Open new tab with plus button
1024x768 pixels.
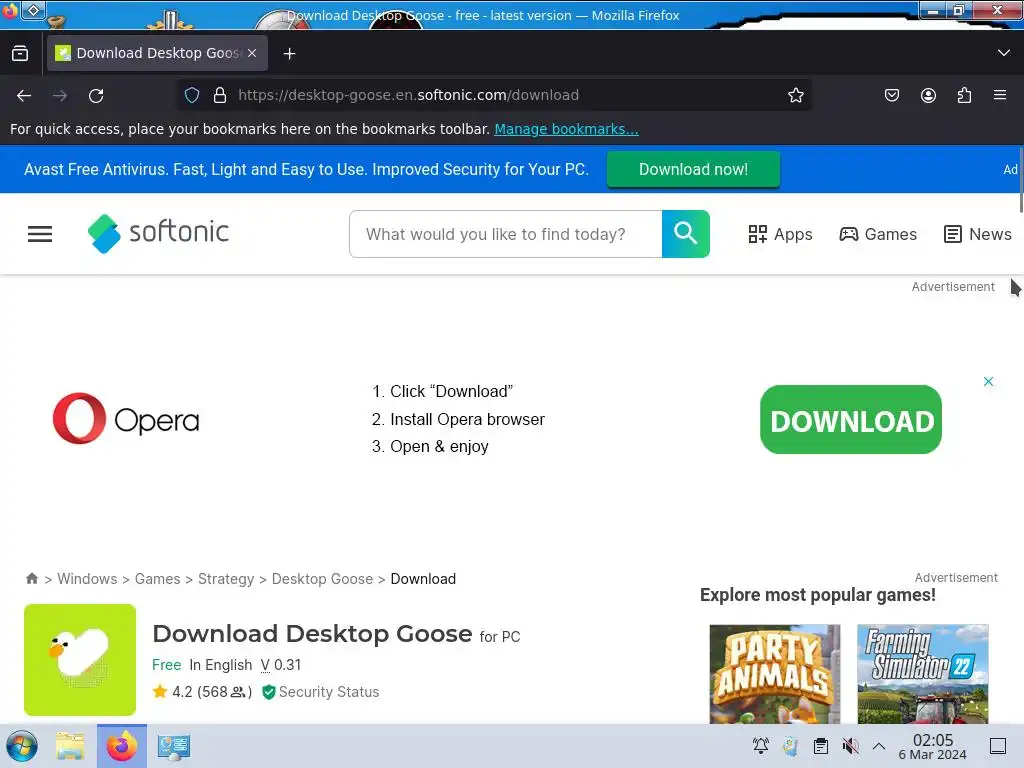click(289, 54)
